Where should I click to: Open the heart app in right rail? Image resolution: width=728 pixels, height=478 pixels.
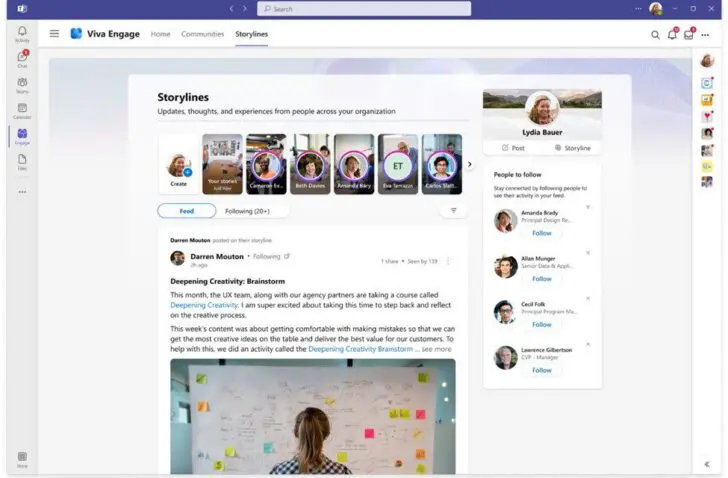click(x=707, y=116)
